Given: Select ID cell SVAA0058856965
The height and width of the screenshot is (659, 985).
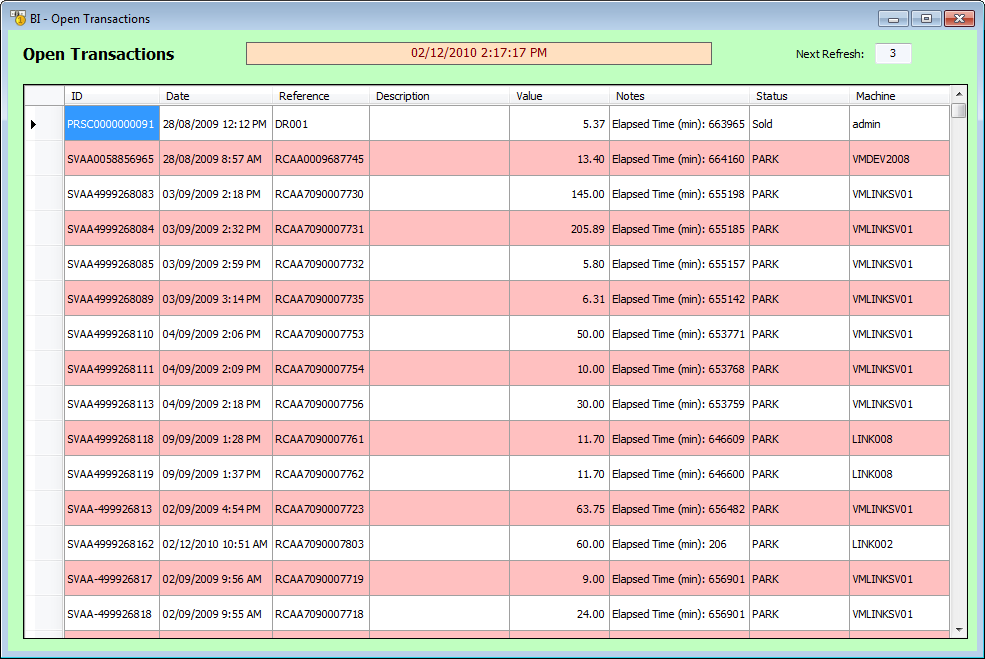Looking at the screenshot, I should click(x=112, y=159).
